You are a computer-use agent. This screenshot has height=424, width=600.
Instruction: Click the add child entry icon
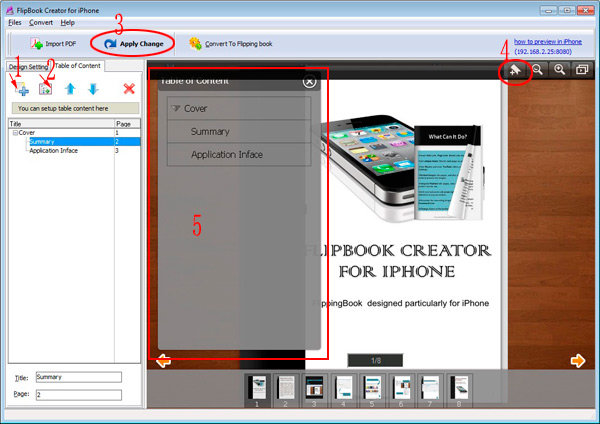(x=45, y=89)
